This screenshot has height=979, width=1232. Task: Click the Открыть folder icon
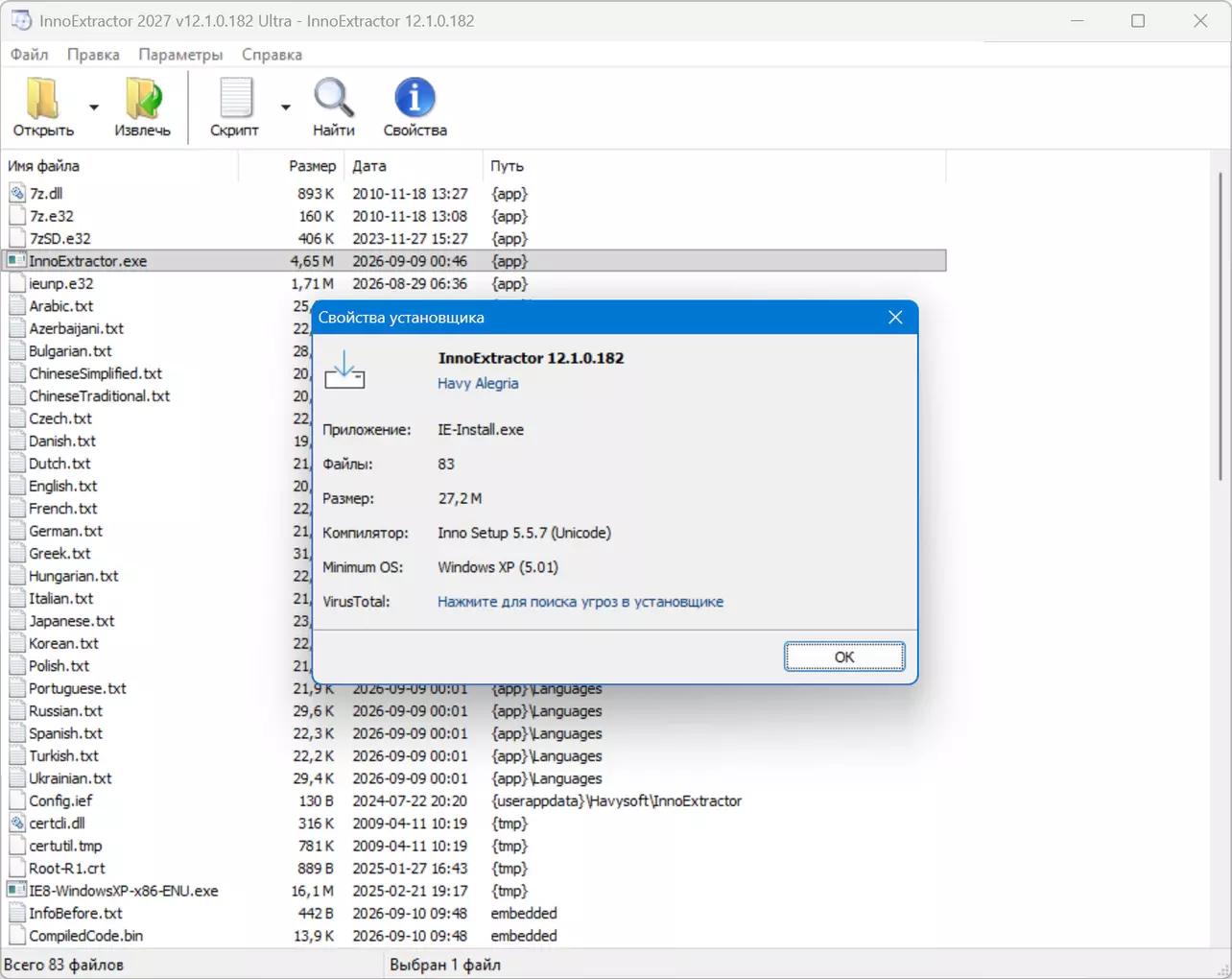pos(43,98)
